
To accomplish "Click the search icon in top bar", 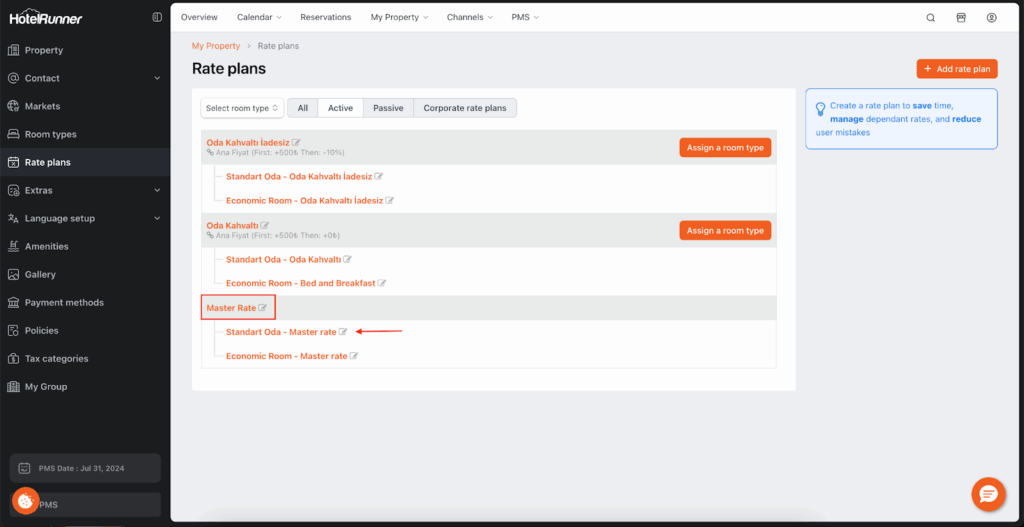I will pos(931,18).
